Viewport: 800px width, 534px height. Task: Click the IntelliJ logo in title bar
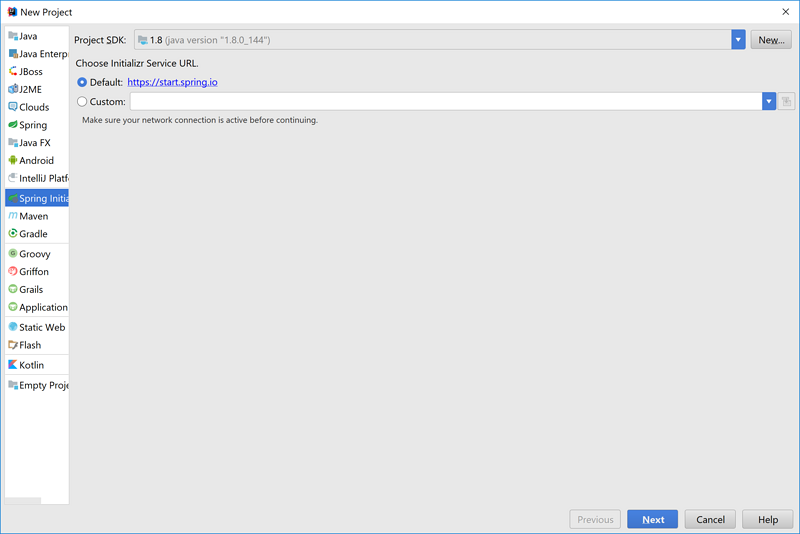click(12, 12)
